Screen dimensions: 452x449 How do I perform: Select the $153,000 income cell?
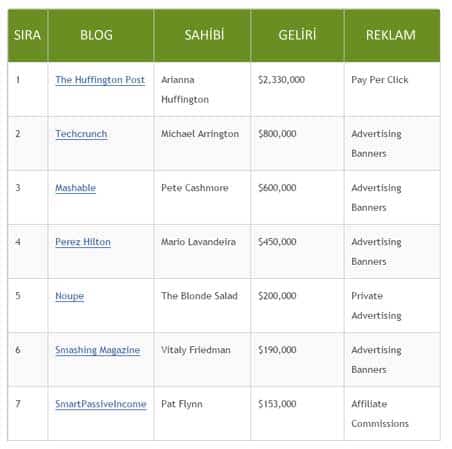(x=297, y=413)
